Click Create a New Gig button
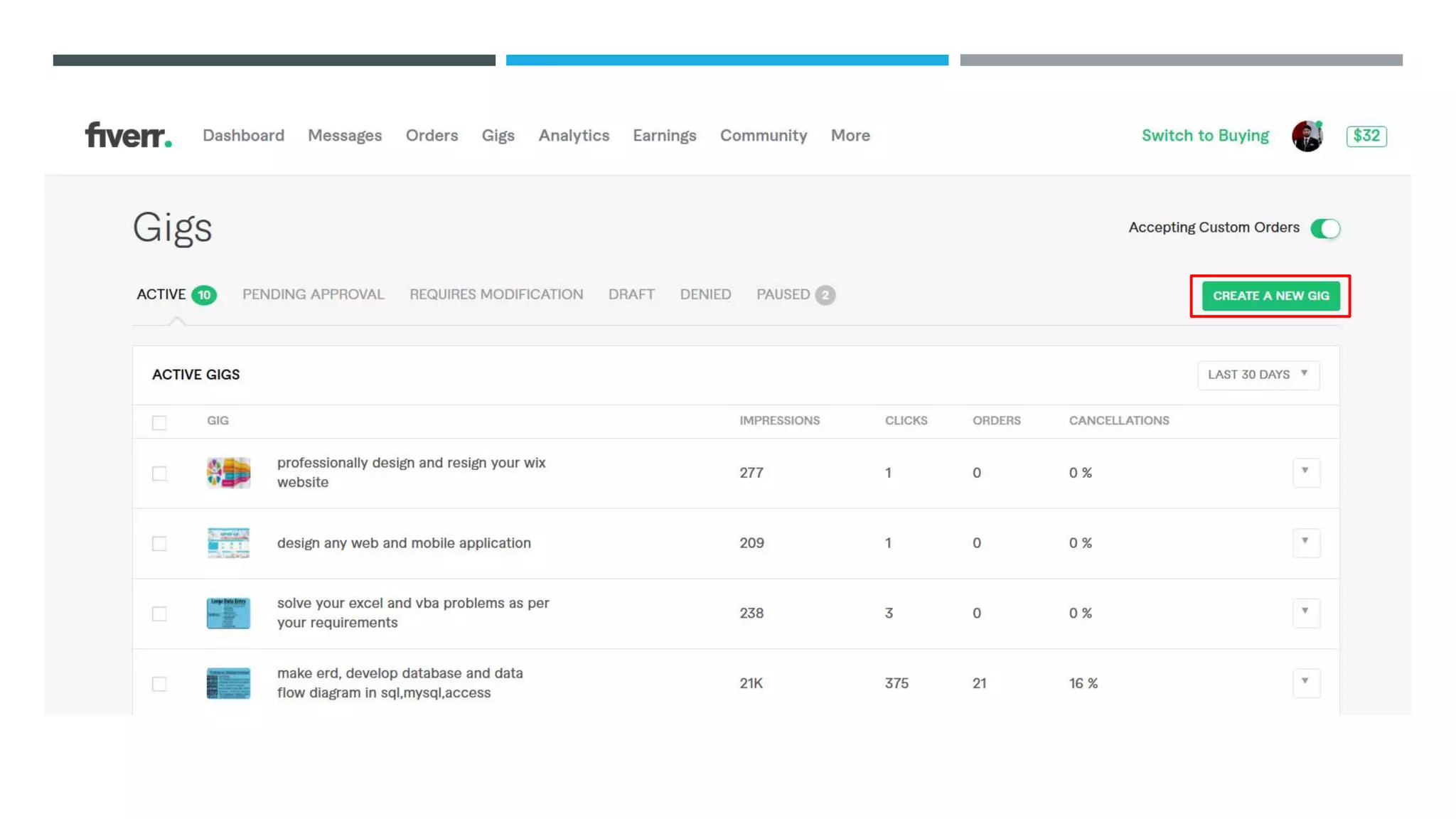Image resolution: width=1456 pixels, height=819 pixels. click(1270, 296)
